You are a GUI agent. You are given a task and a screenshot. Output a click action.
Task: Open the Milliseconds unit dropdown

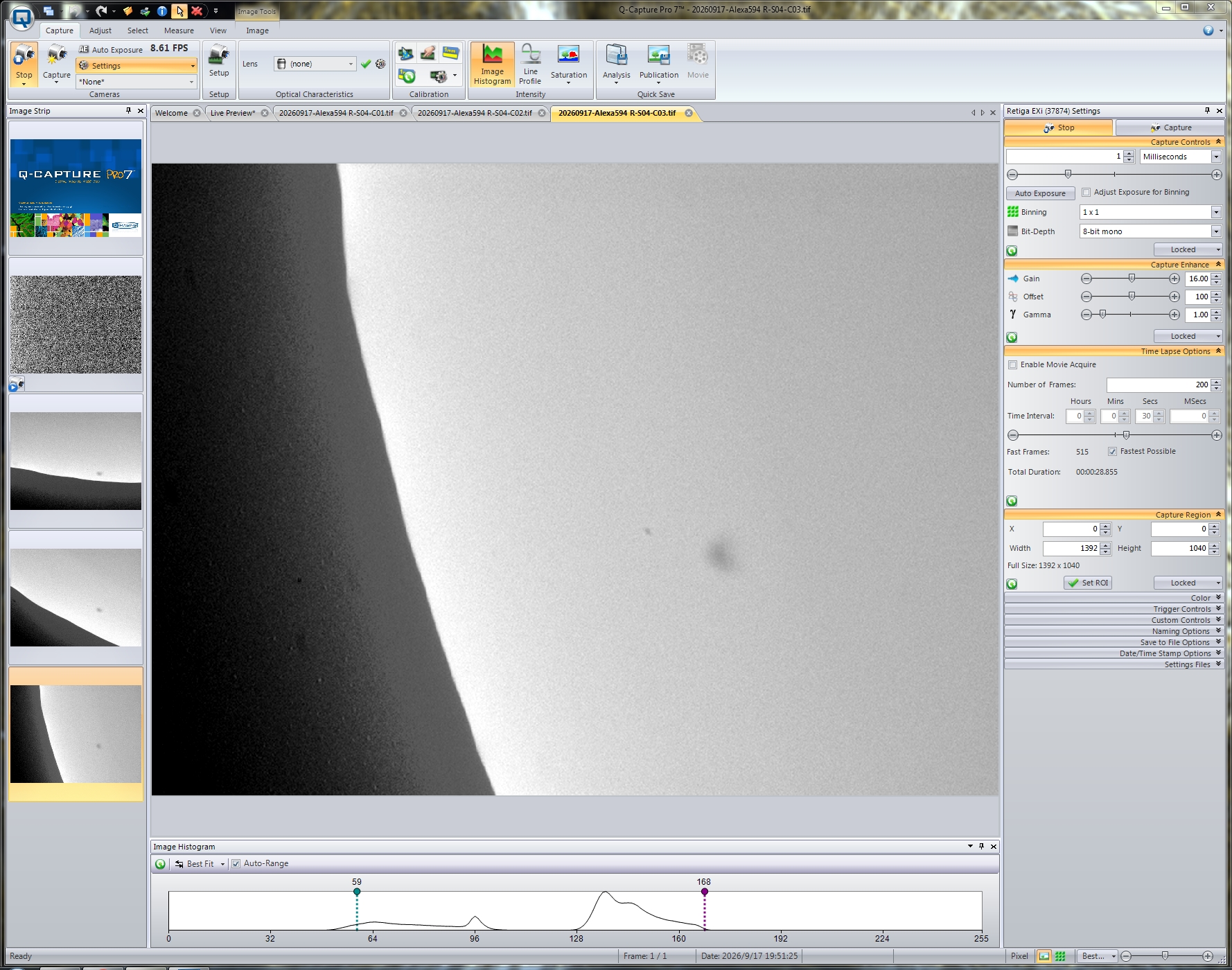tap(1216, 157)
